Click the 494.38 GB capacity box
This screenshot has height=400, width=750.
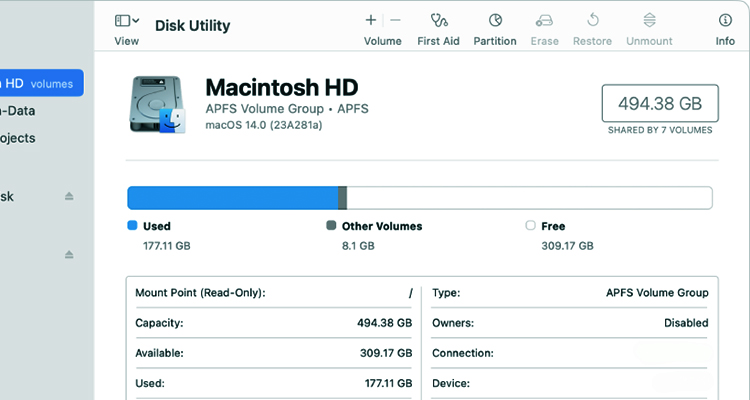pos(658,103)
